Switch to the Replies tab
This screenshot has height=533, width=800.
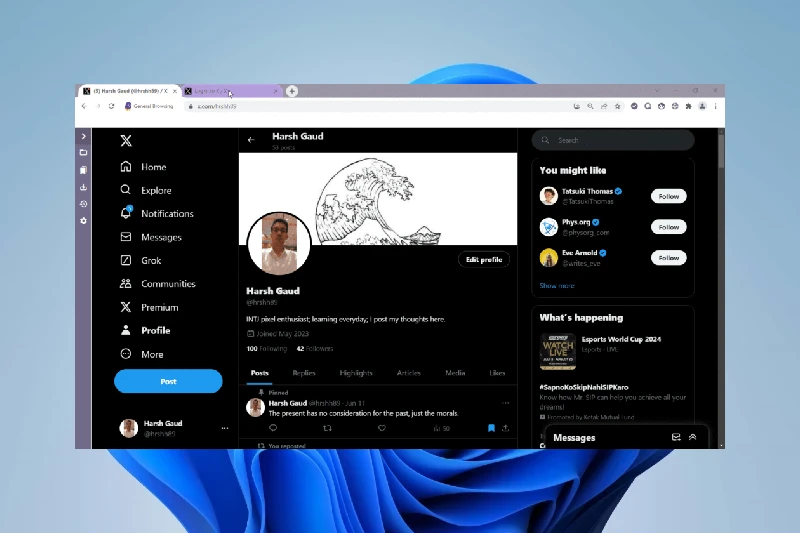[x=304, y=373]
